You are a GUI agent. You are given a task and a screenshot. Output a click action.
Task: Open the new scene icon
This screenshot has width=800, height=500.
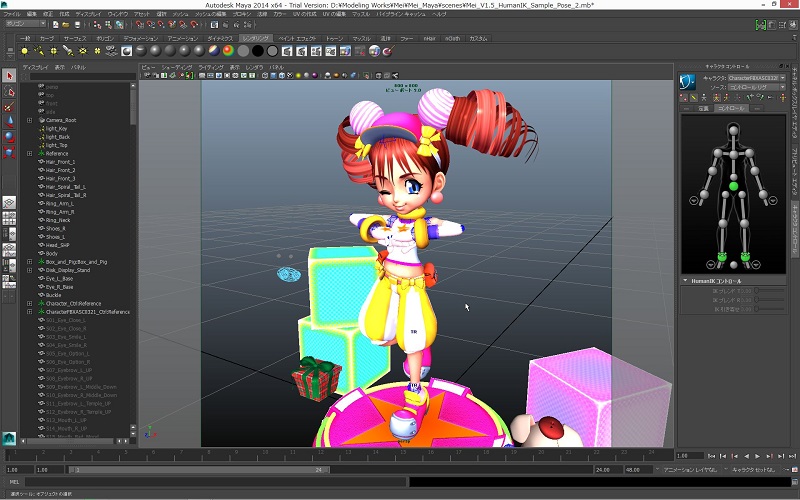55,24
